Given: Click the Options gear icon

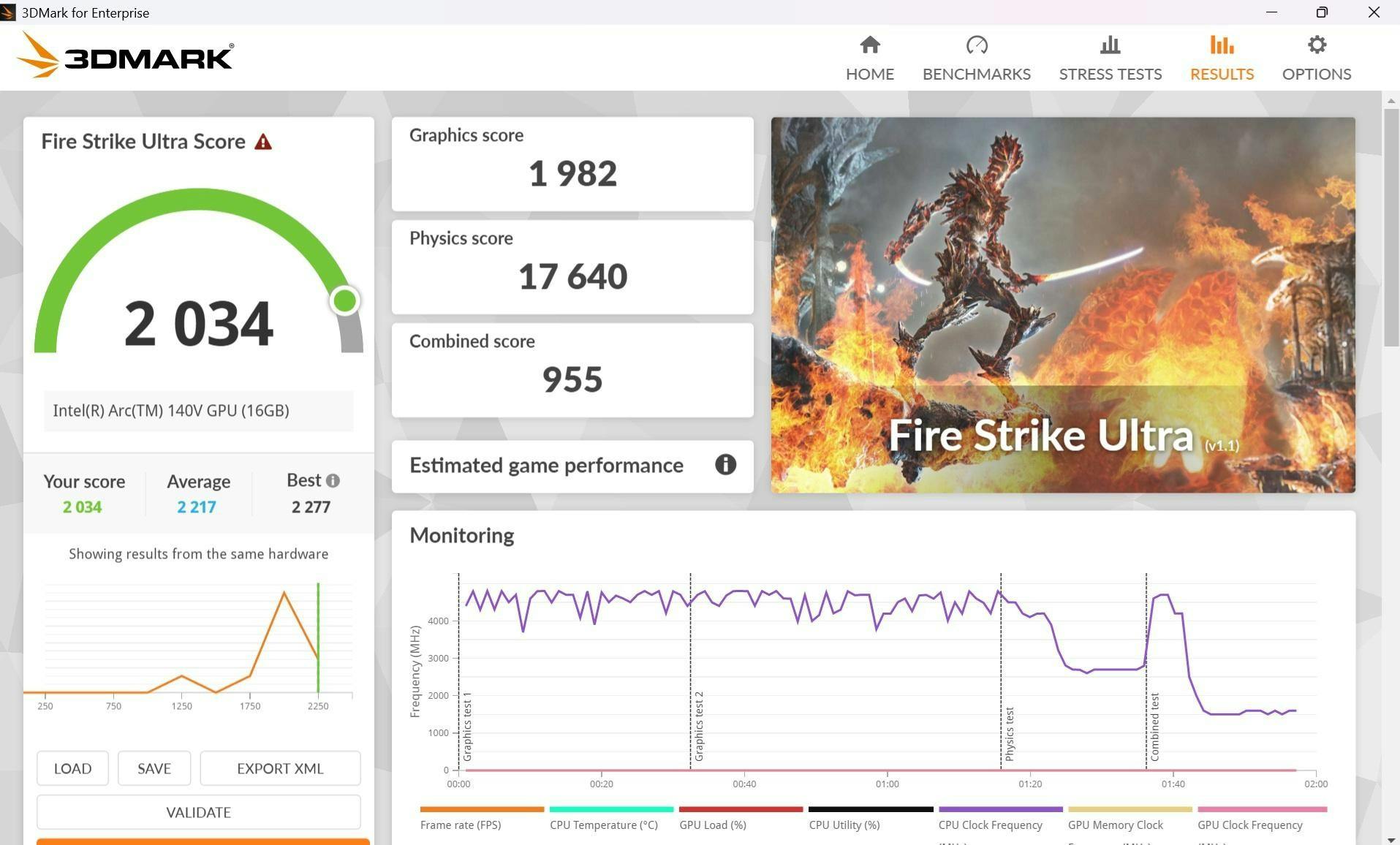Looking at the screenshot, I should point(1317,45).
